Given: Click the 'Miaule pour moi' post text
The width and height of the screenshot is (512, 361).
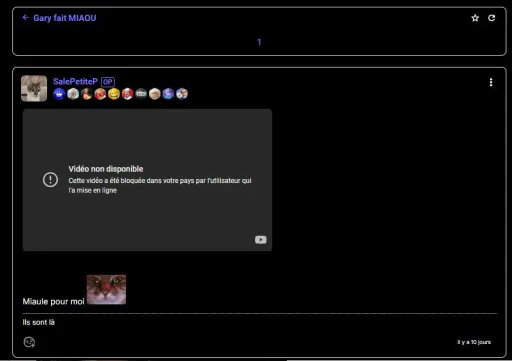Looking at the screenshot, I should point(53,302).
